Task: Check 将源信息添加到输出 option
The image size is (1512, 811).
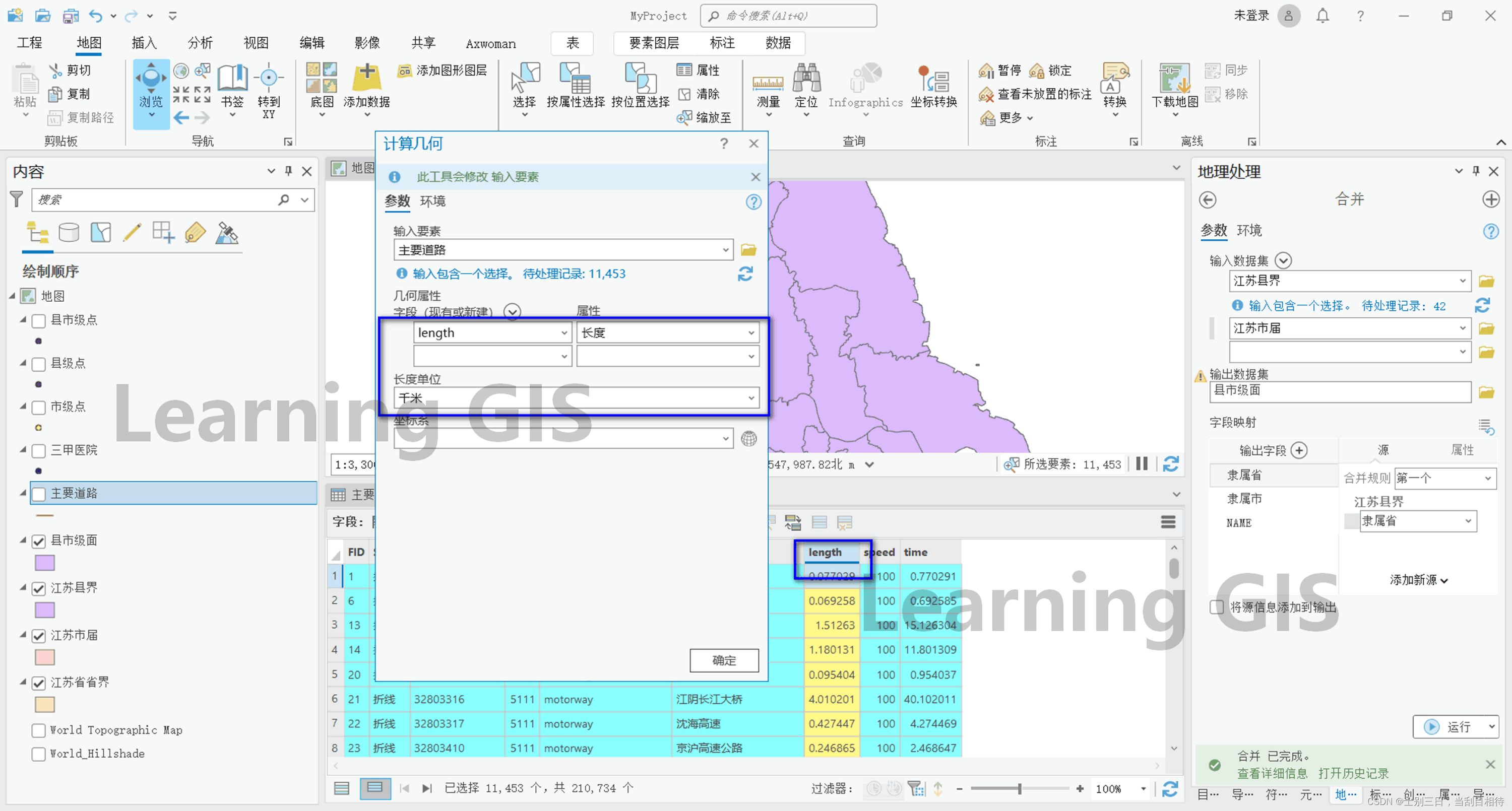Action: tap(1217, 607)
